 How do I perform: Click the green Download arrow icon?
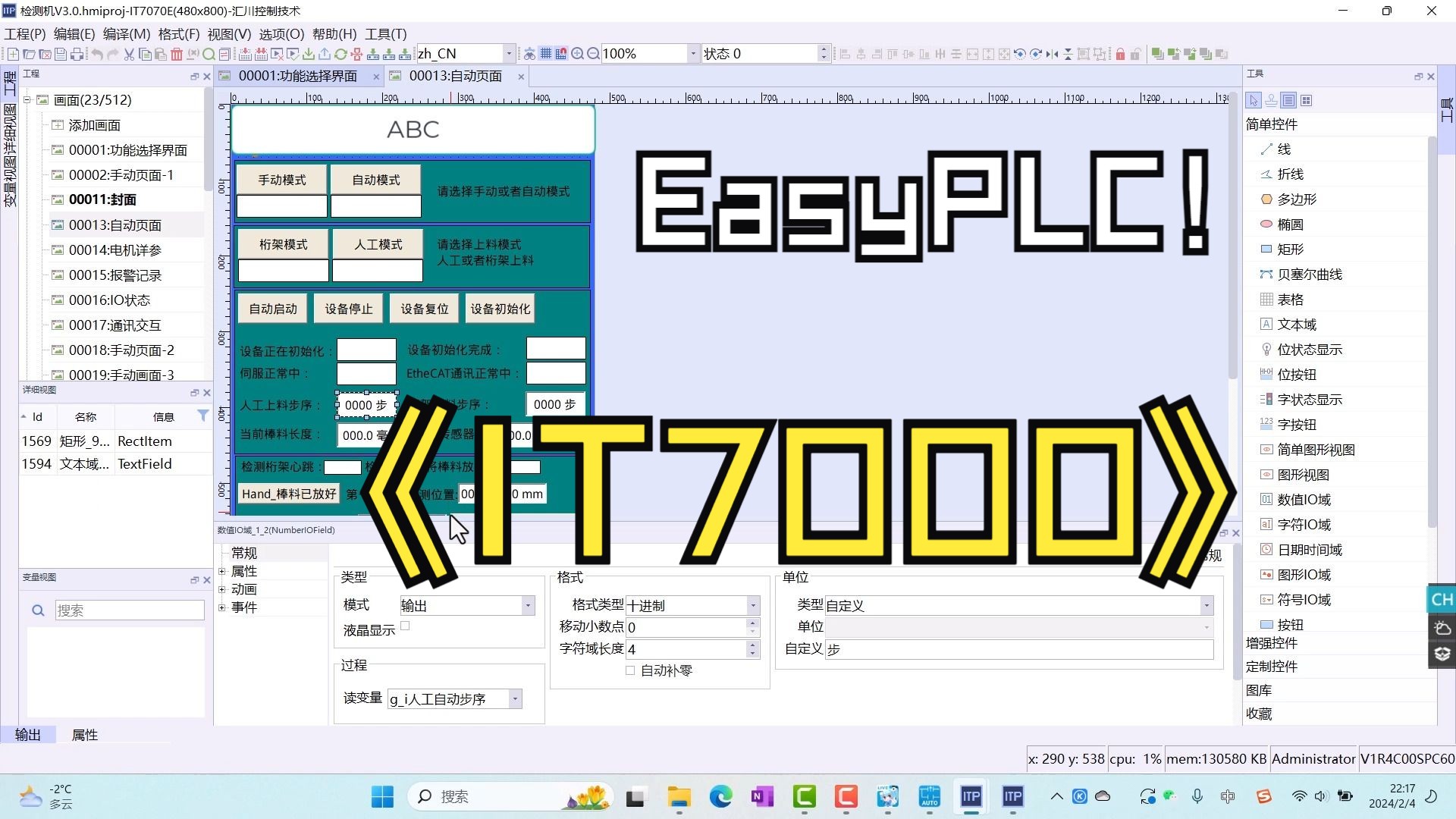click(x=309, y=54)
